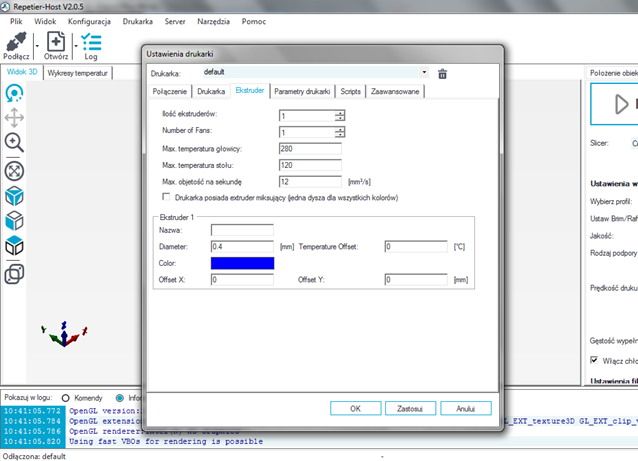Open the blue extruder Color swatch
Viewport: 638px width, 461px height.
click(243, 263)
